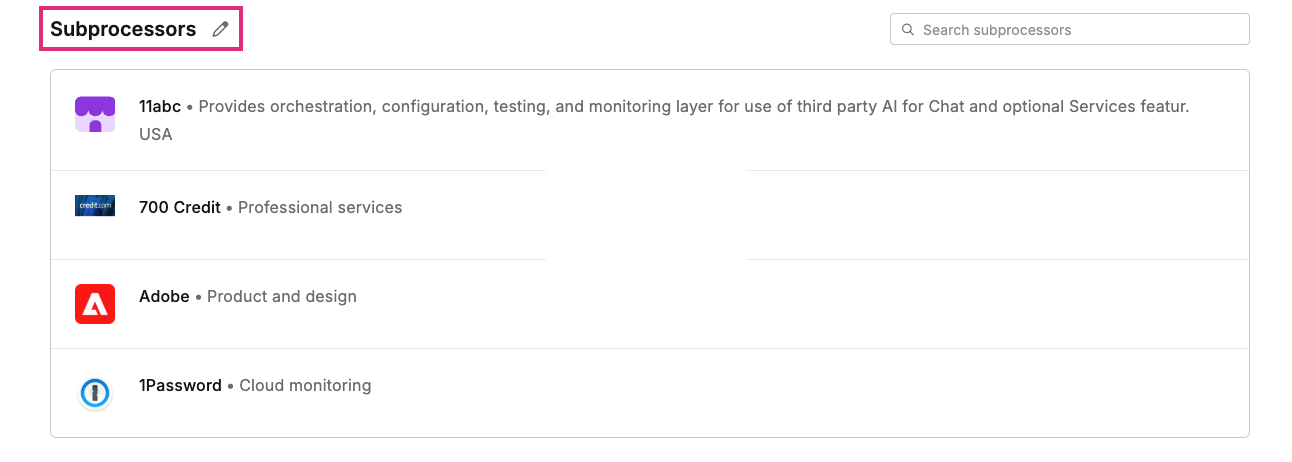Click the 11abc purple storefront logo

(95, 115)
